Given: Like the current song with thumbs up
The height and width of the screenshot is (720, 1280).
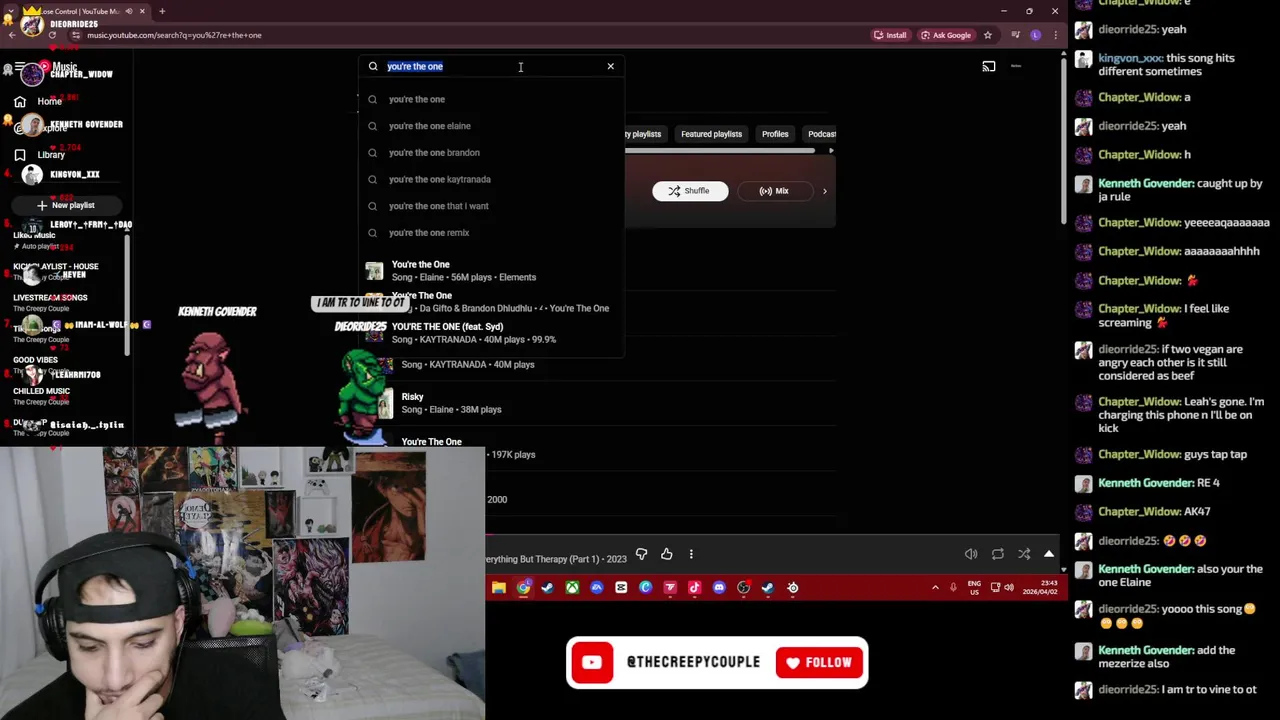Looking at the screenshot, I should tap(667, 554).
